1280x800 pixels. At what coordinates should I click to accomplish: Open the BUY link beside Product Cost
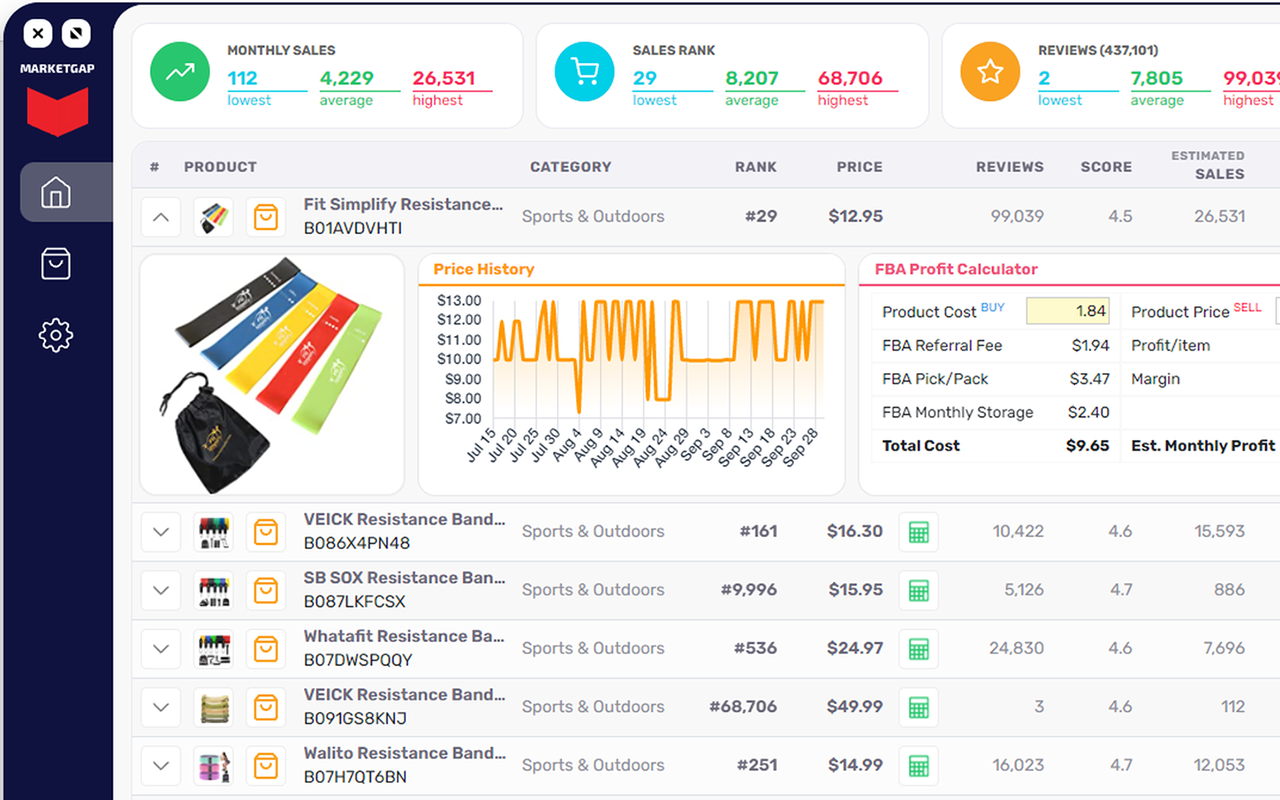coord(993,308)
